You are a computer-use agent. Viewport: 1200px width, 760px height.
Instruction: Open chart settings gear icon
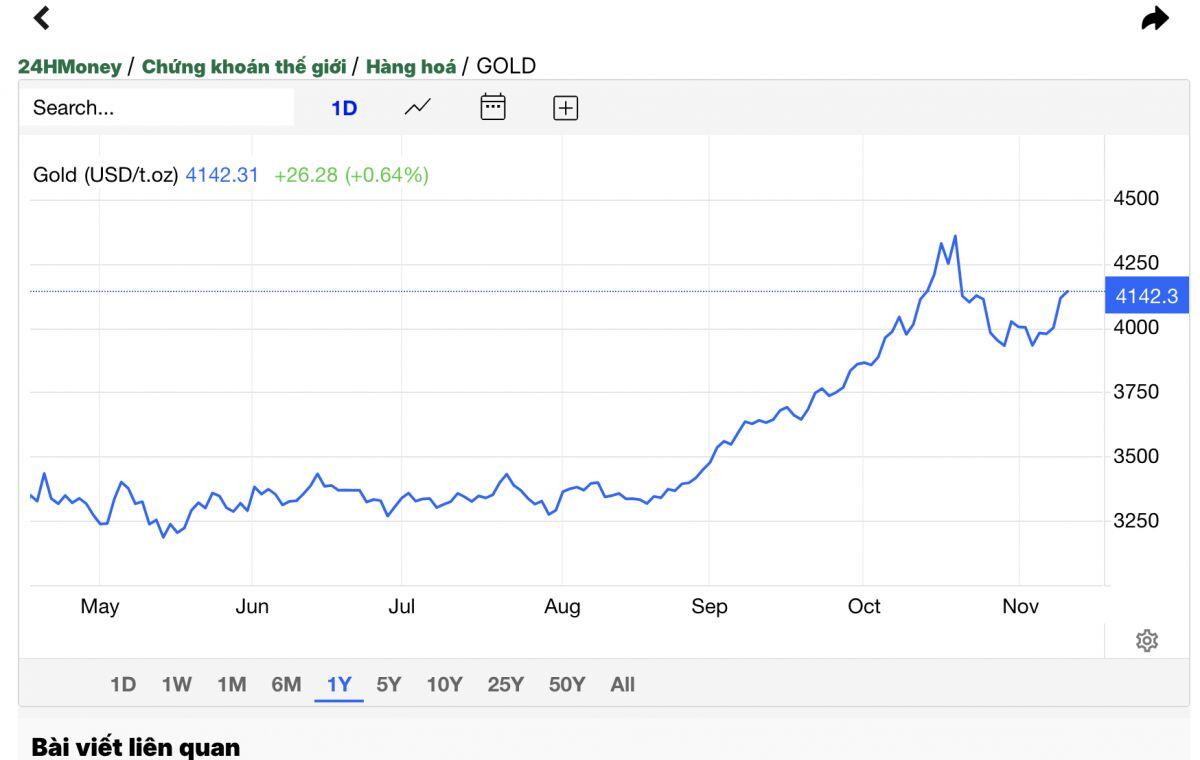point(1147,641)
